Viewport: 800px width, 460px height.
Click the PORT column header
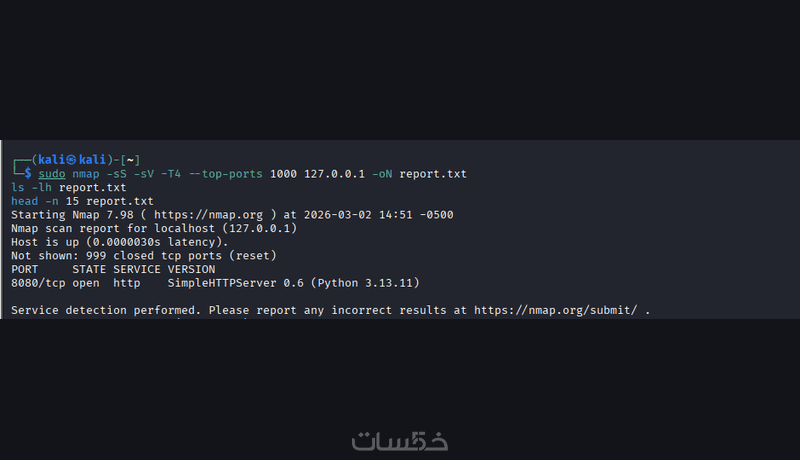[x=25, y=269]
